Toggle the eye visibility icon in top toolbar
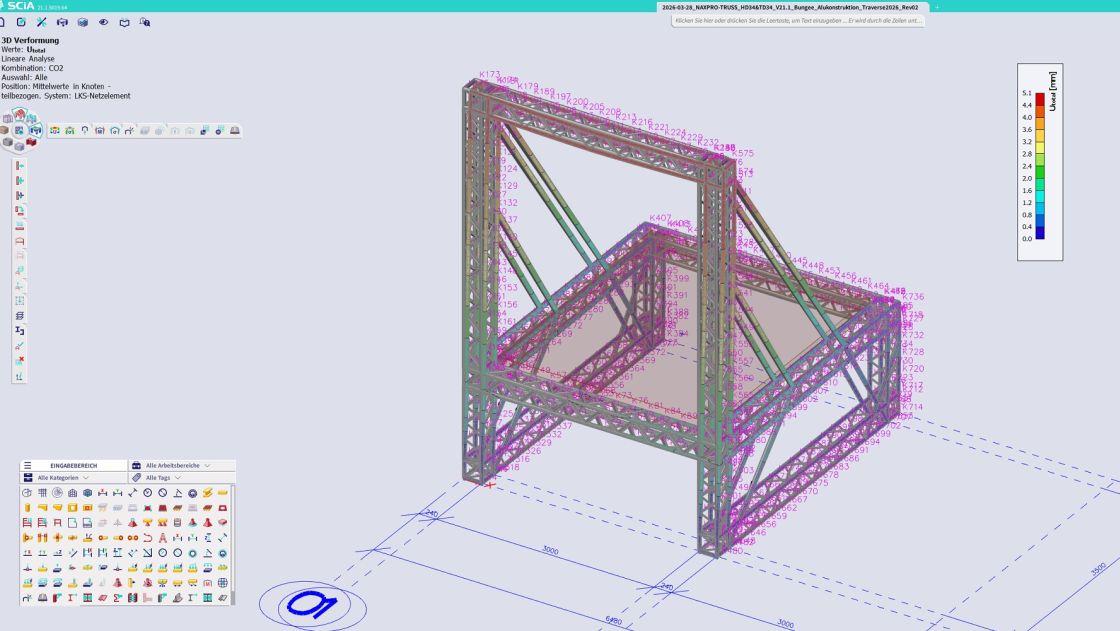Screen dimensions: 1120x631 point(103,21)
